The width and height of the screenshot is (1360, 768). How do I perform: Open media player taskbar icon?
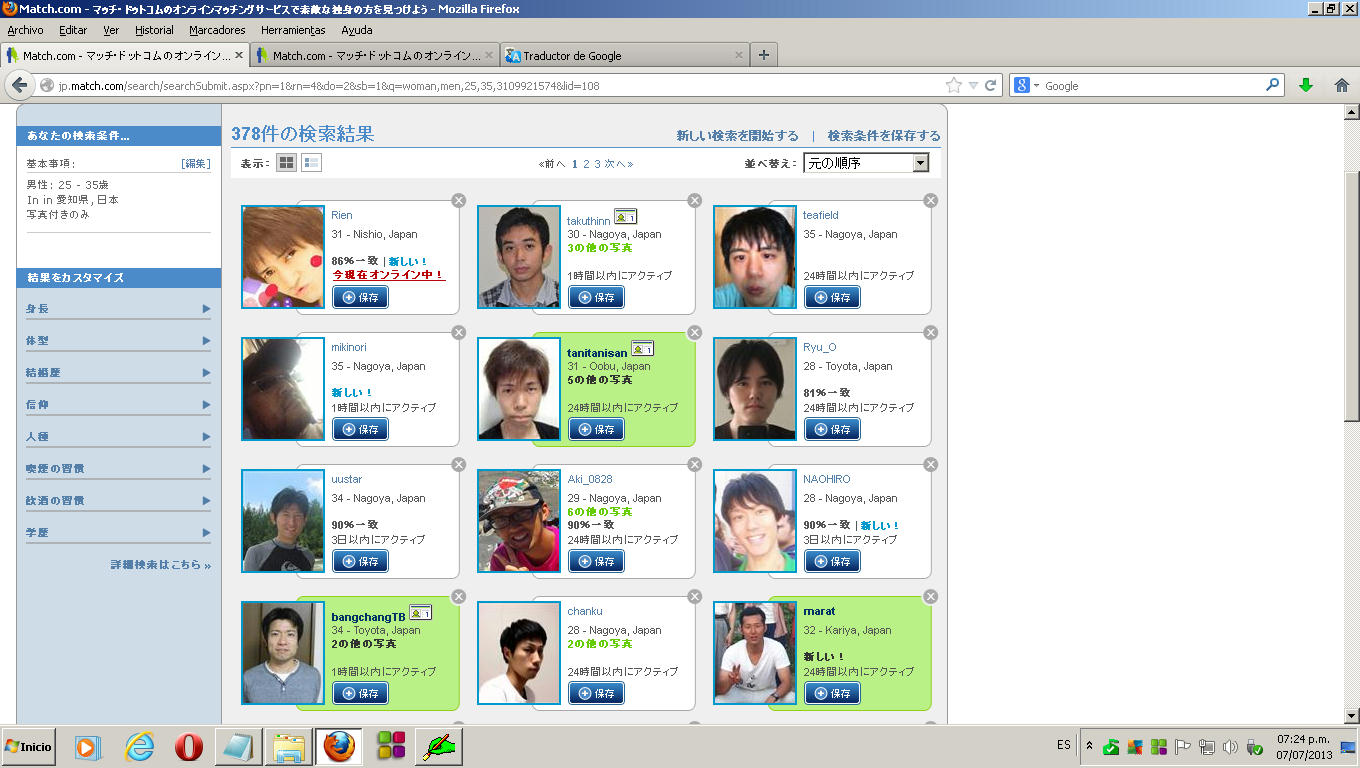(89, 746)
